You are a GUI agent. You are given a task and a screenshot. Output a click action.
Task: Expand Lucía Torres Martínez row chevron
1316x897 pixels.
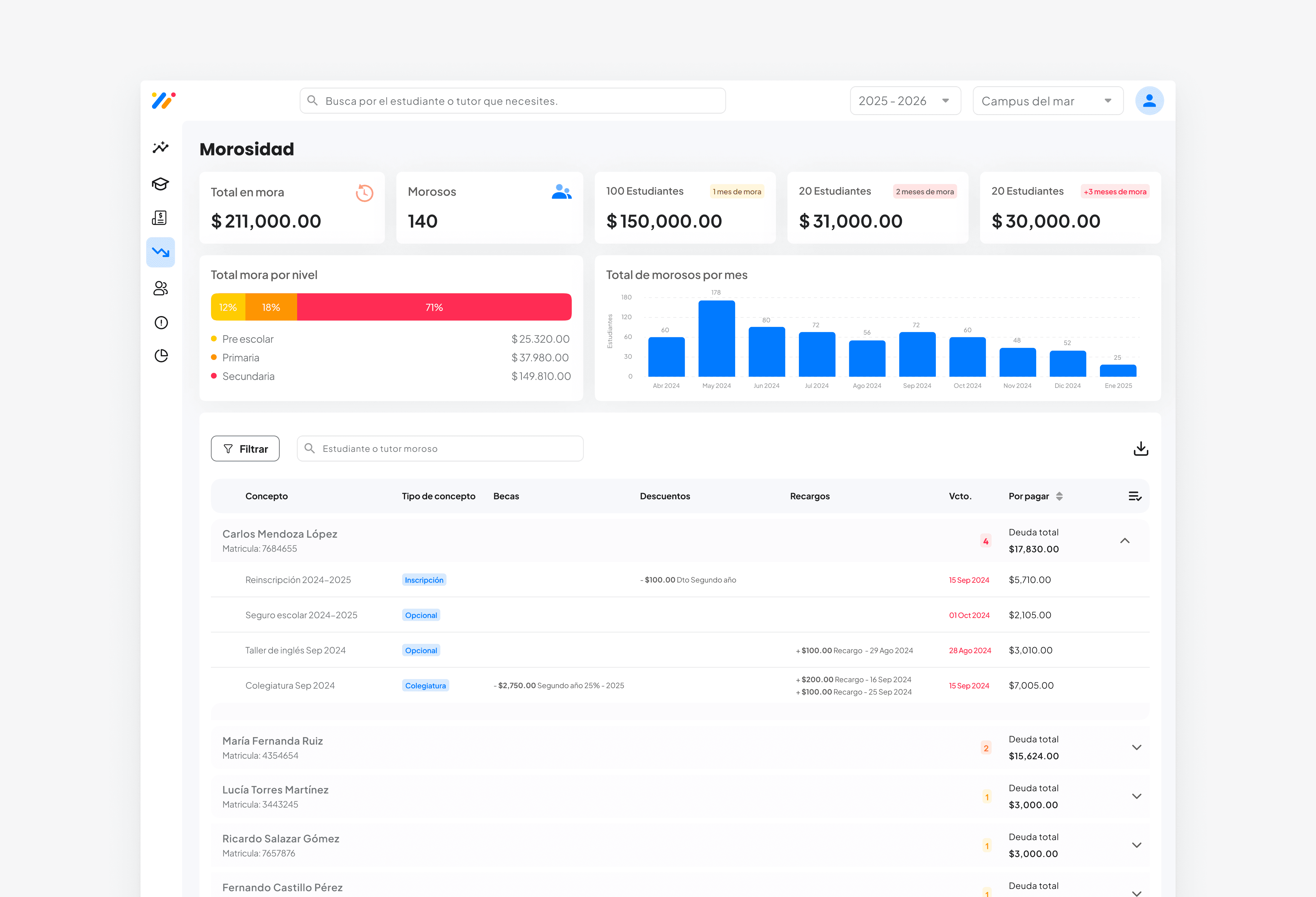point(1137,796)
